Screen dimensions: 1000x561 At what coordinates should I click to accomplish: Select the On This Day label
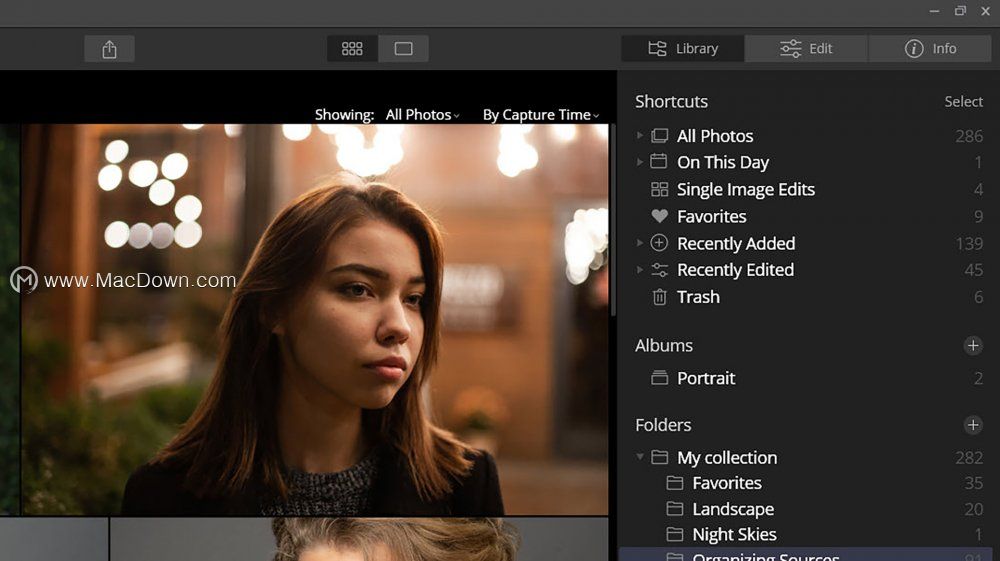coord(723,163)
